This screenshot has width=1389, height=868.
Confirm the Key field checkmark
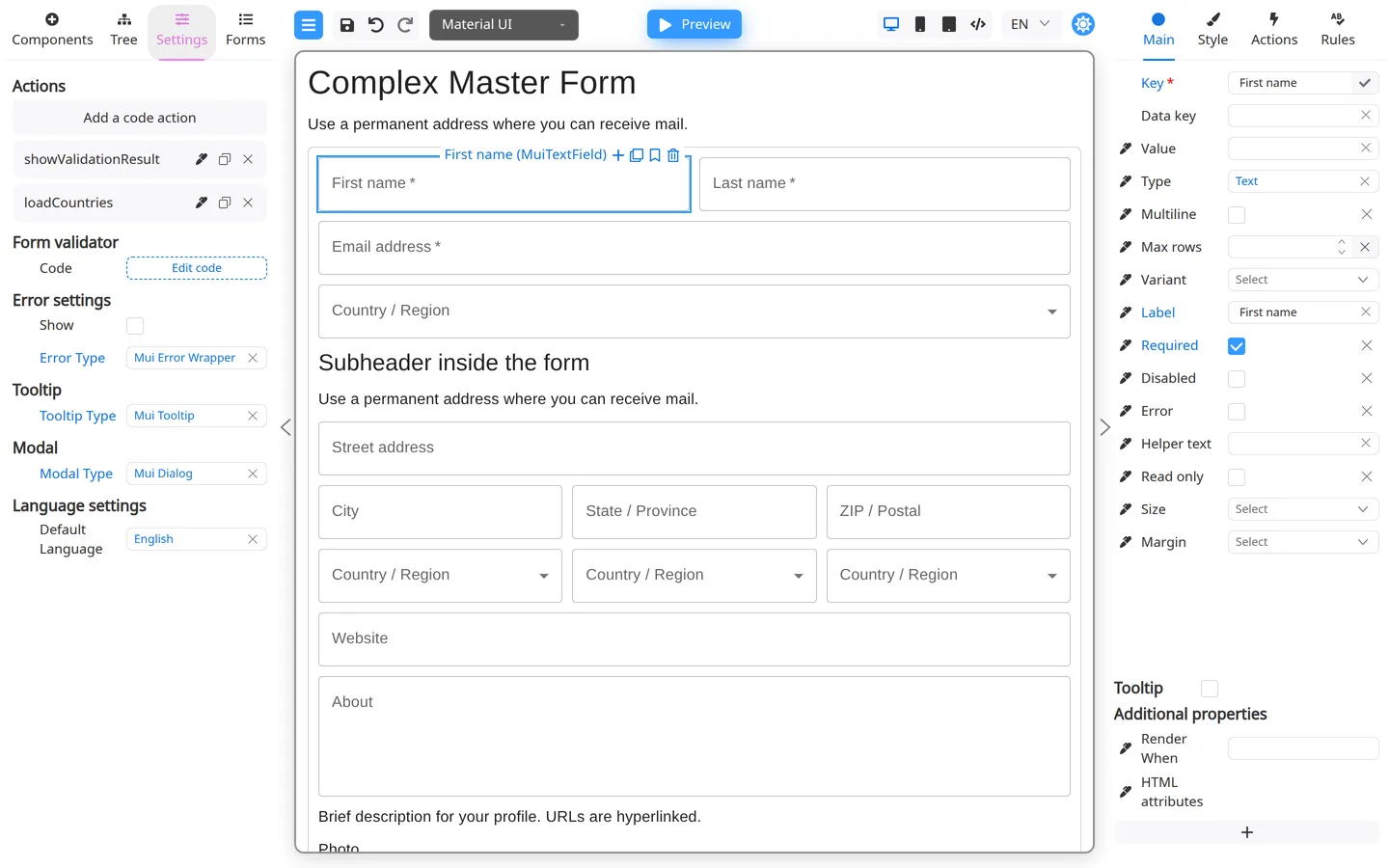click(1365, 83)
